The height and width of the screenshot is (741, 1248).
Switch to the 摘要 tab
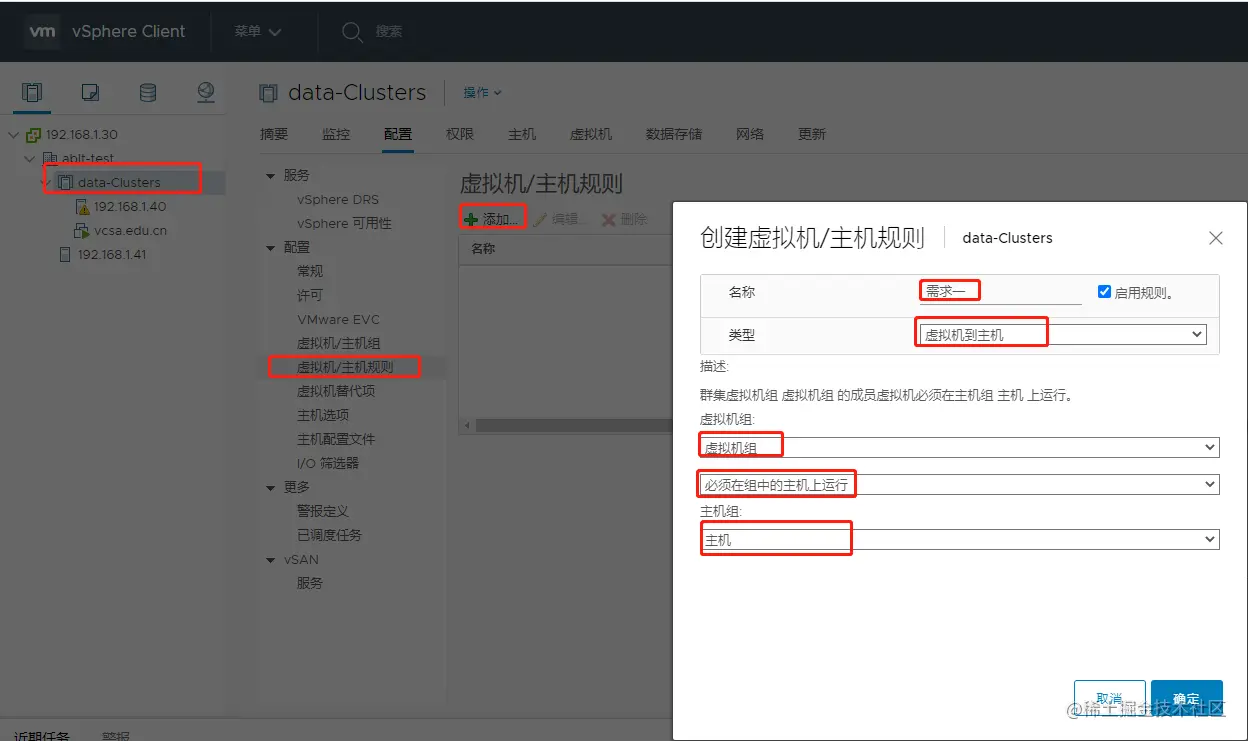274,134
